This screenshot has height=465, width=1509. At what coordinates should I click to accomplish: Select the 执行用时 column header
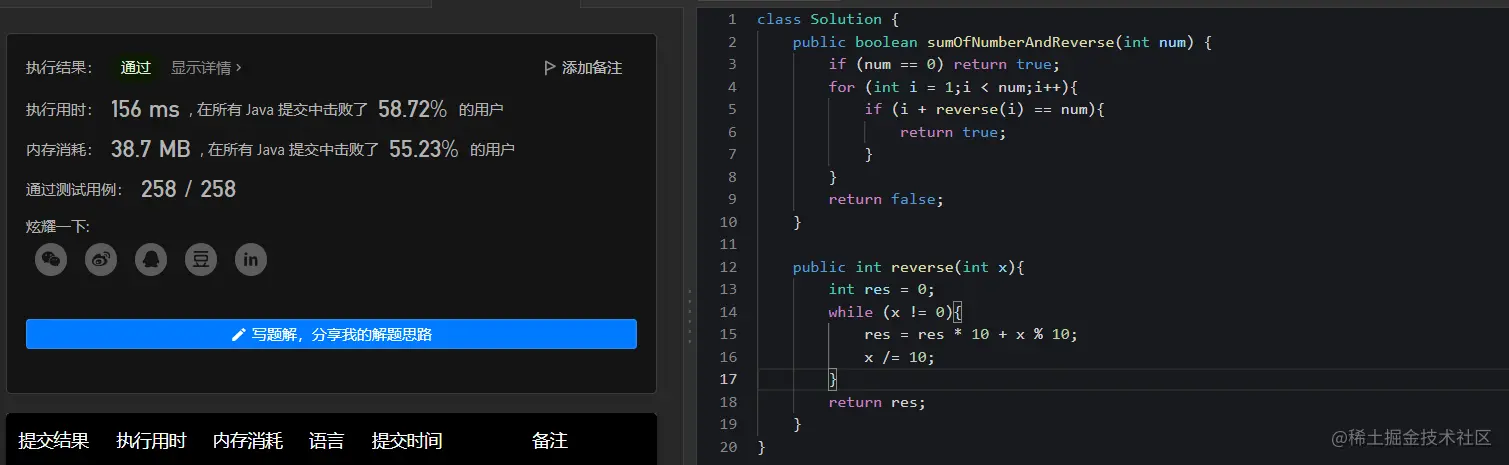click(x=151, y=441)
